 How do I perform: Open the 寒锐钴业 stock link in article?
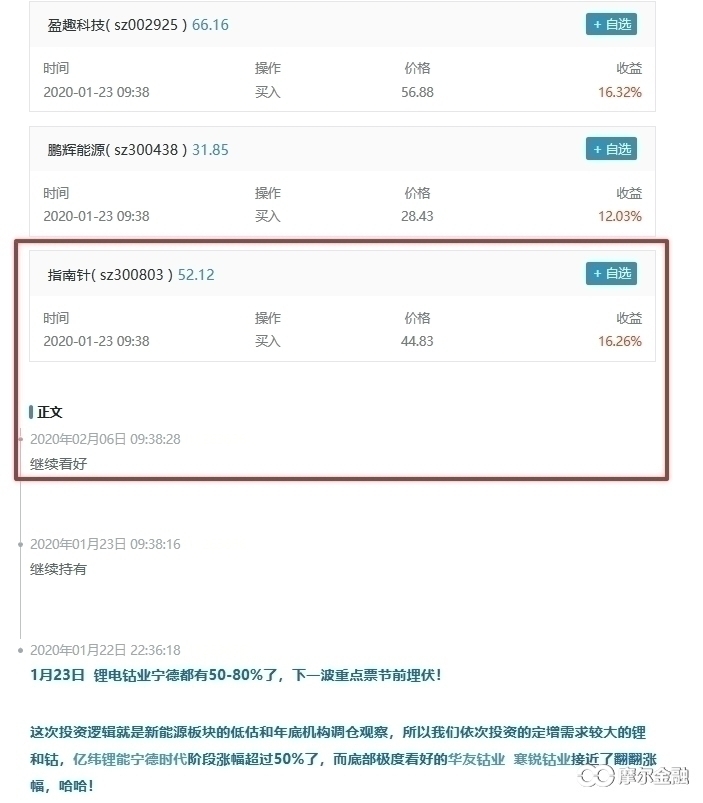(542, 759)
